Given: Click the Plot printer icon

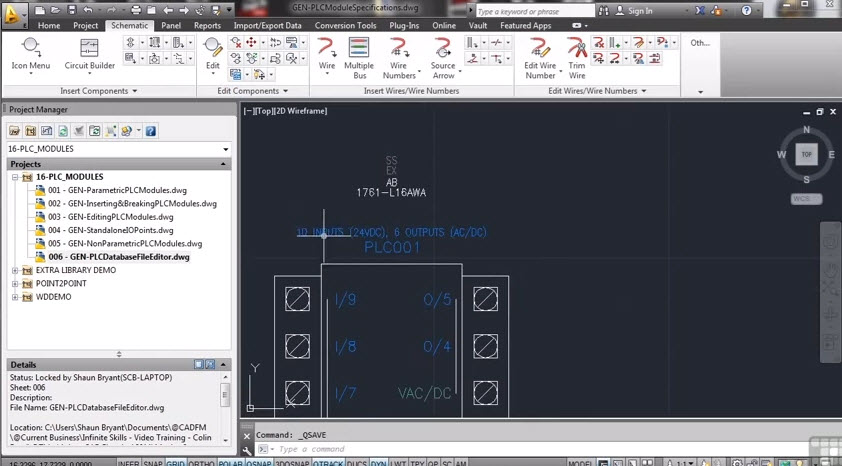Looking at the screenshot, I should [136, 10].
